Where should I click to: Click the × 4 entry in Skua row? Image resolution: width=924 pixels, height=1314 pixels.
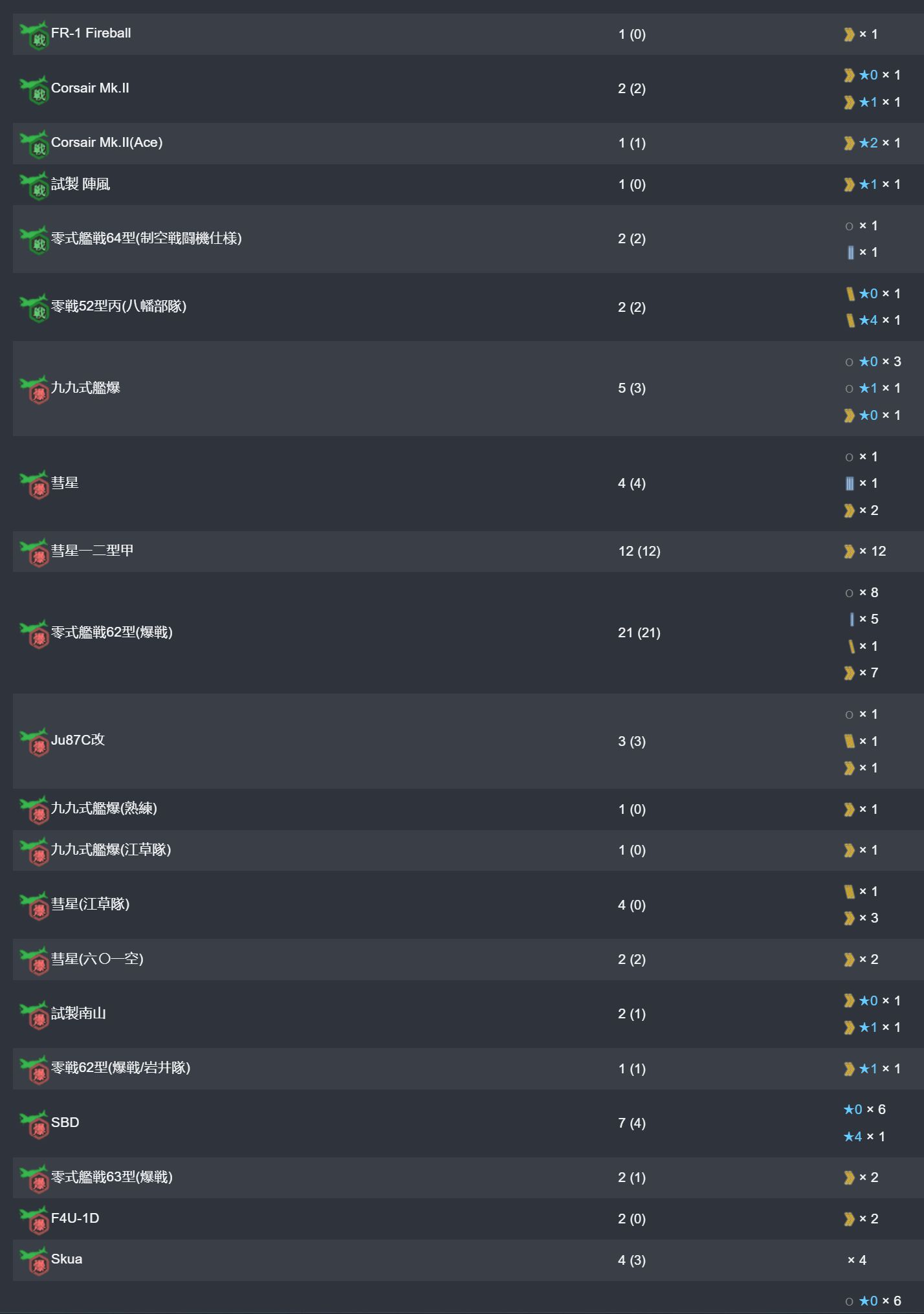857,1260
